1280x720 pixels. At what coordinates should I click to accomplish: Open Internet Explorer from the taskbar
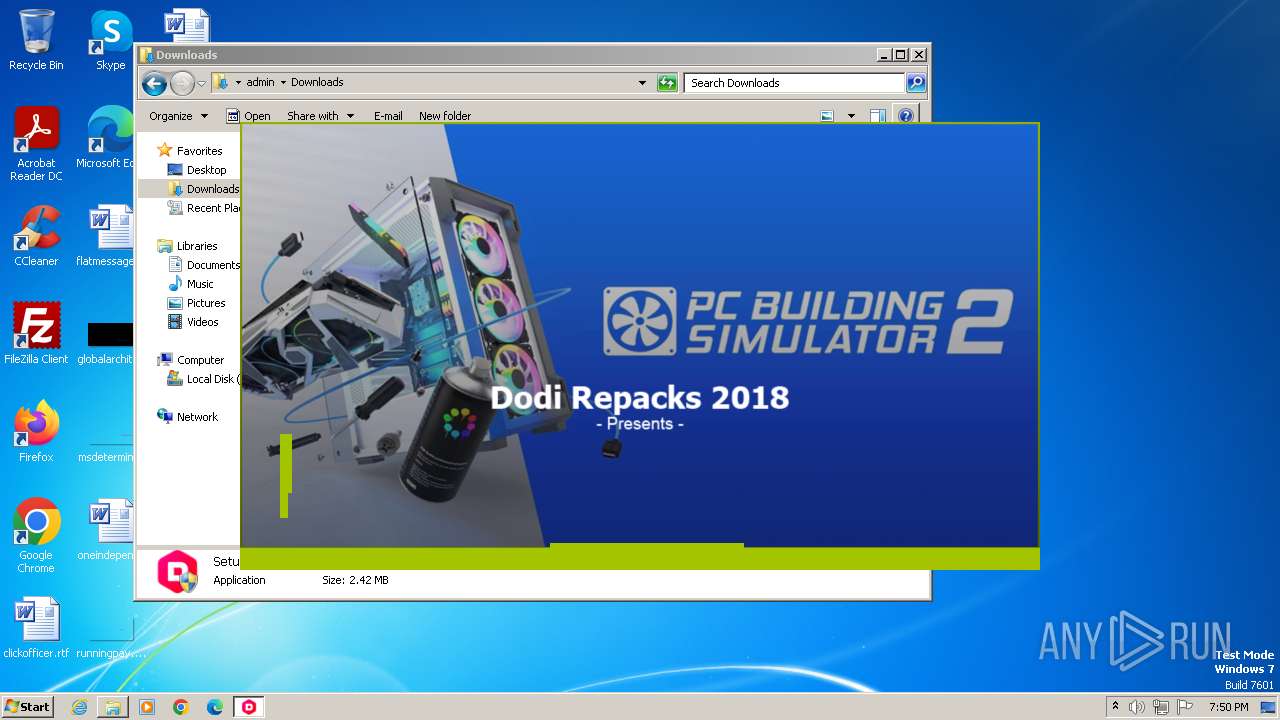79,707
